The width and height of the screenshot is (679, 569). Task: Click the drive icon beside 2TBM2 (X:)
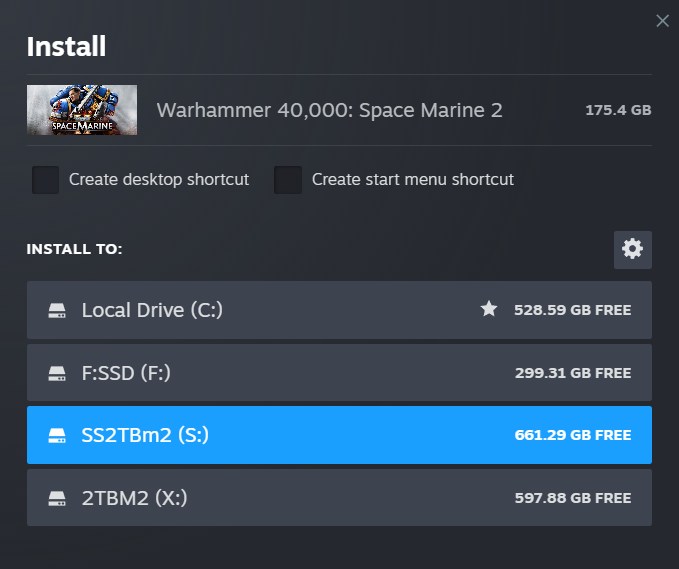point(57,498)
